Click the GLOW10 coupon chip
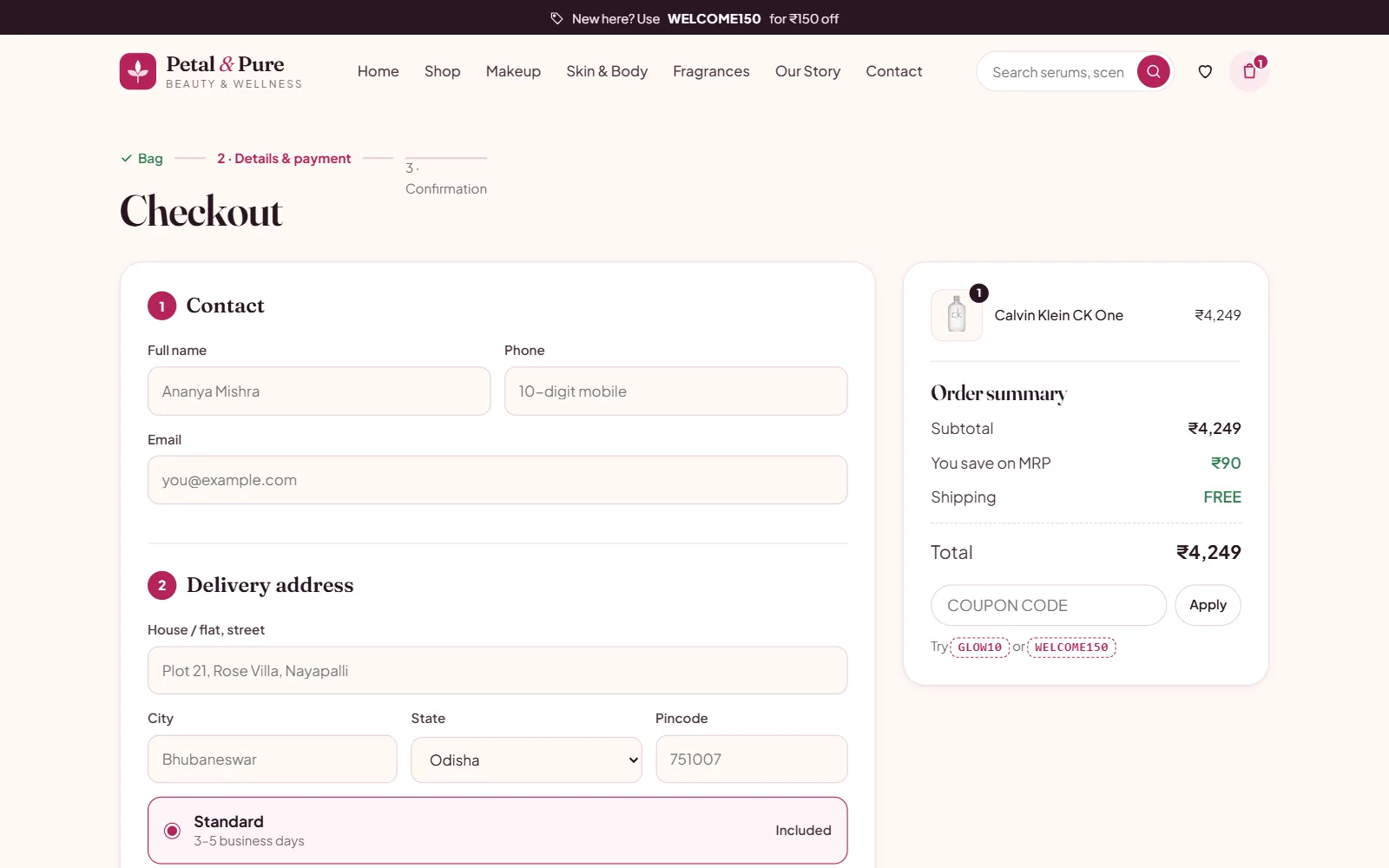The width and height of the screenshot is (1389, 868). [x=979, y=648]
